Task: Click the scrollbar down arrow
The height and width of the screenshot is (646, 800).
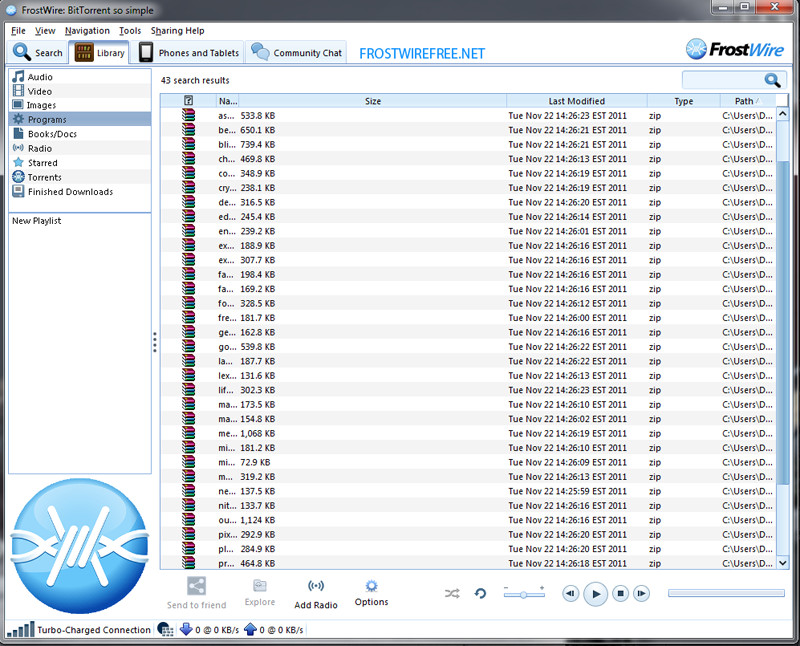Action: click(782, 563)
